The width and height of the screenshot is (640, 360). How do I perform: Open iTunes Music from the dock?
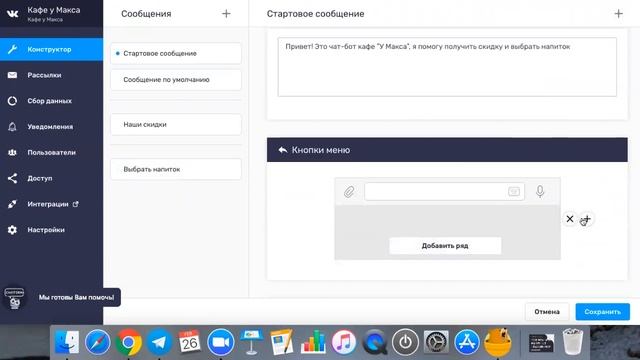pos(344,342)
